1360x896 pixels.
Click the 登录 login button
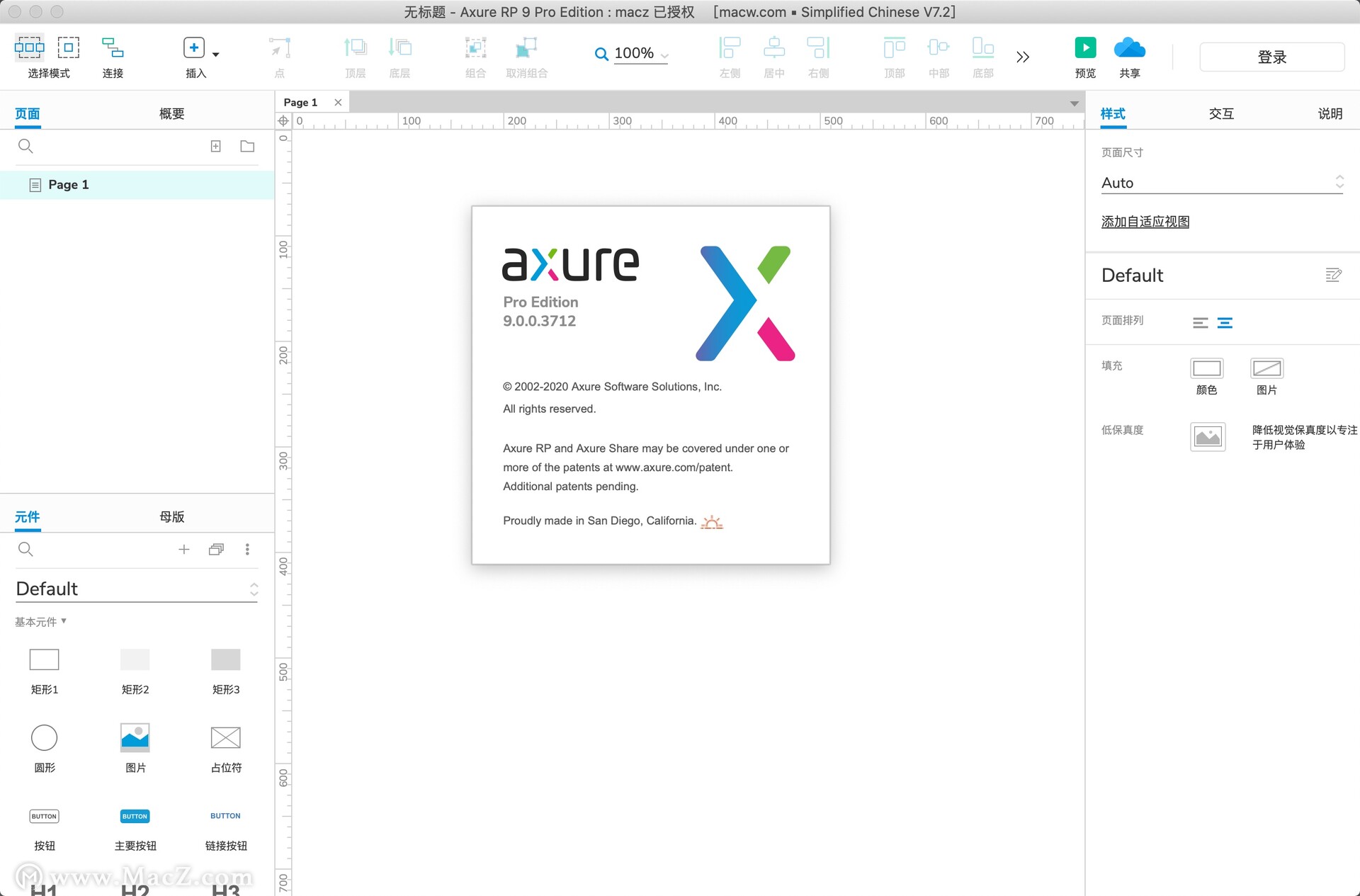[1271, 57]
